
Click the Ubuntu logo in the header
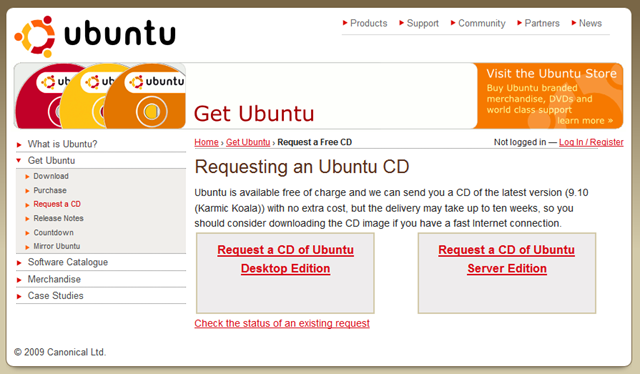[95, 36]
